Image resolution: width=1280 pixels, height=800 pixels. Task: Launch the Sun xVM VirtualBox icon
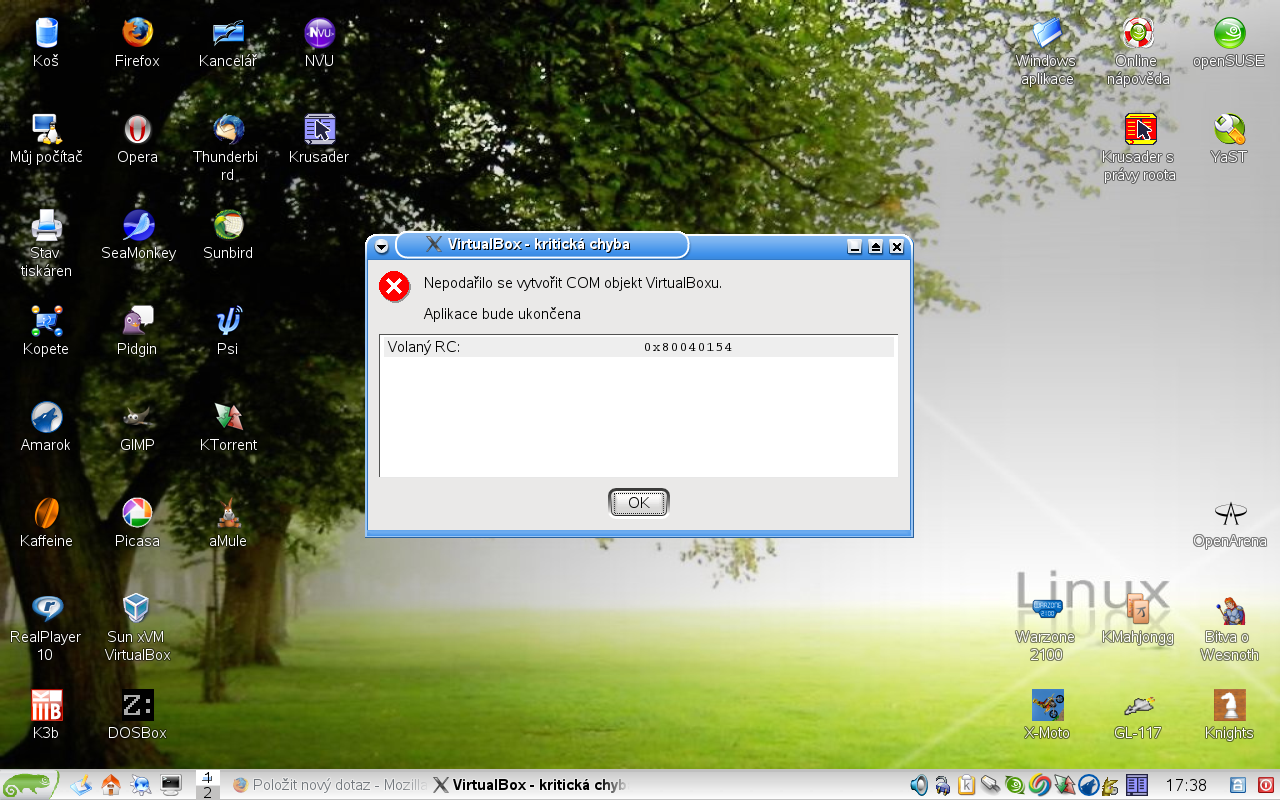pyautogui.click(x=137, y=627)
